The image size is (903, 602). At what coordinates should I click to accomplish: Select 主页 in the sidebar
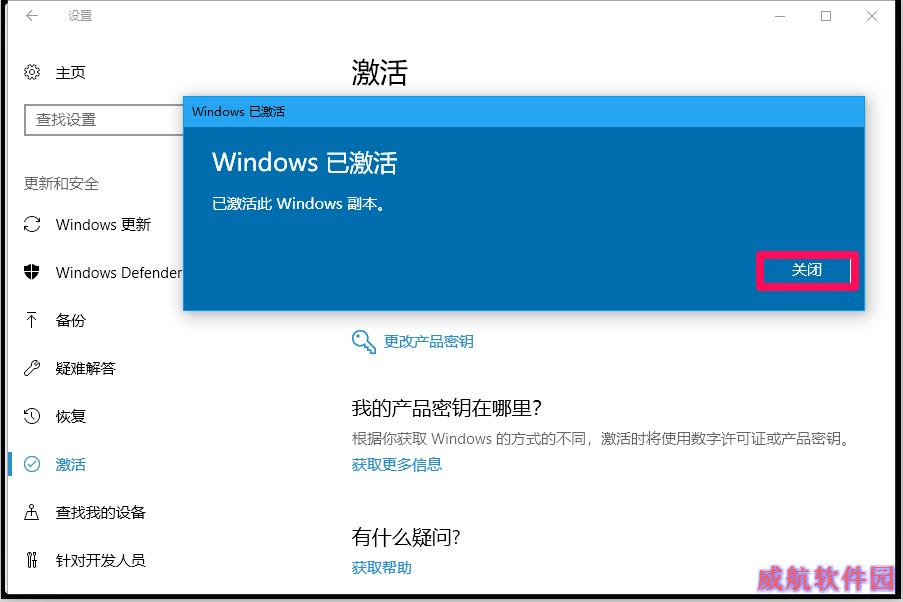(x=70, y=73)
